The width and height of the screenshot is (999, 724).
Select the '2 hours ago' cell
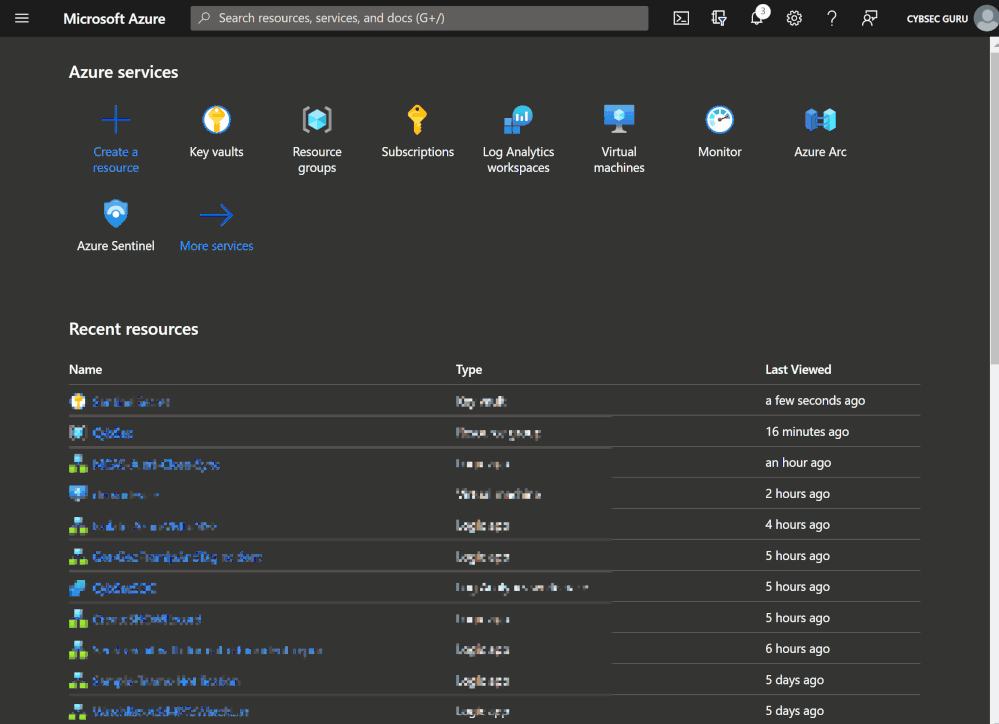coord(798,493)
